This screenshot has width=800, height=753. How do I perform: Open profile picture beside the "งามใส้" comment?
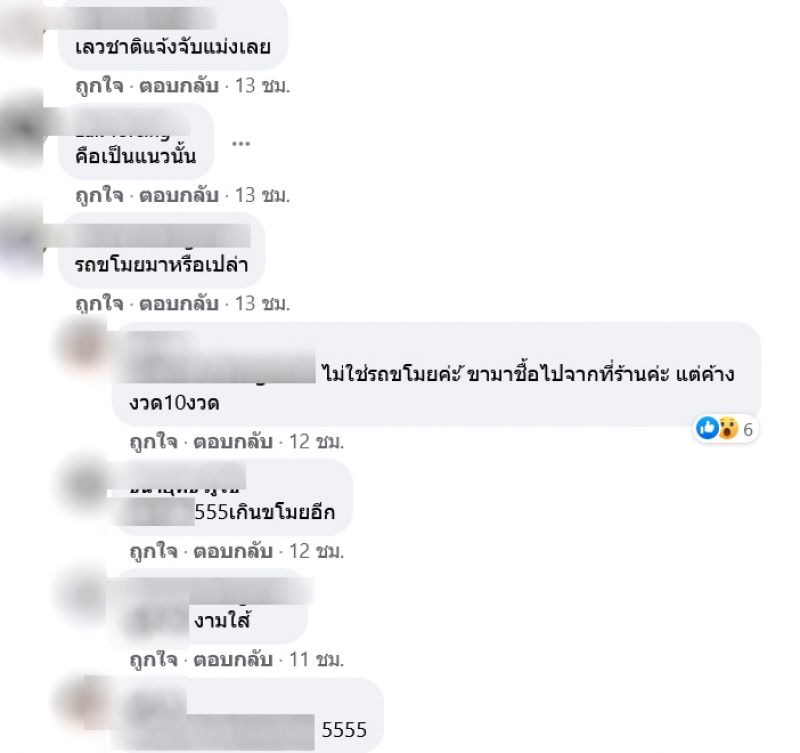pos(82,594)
